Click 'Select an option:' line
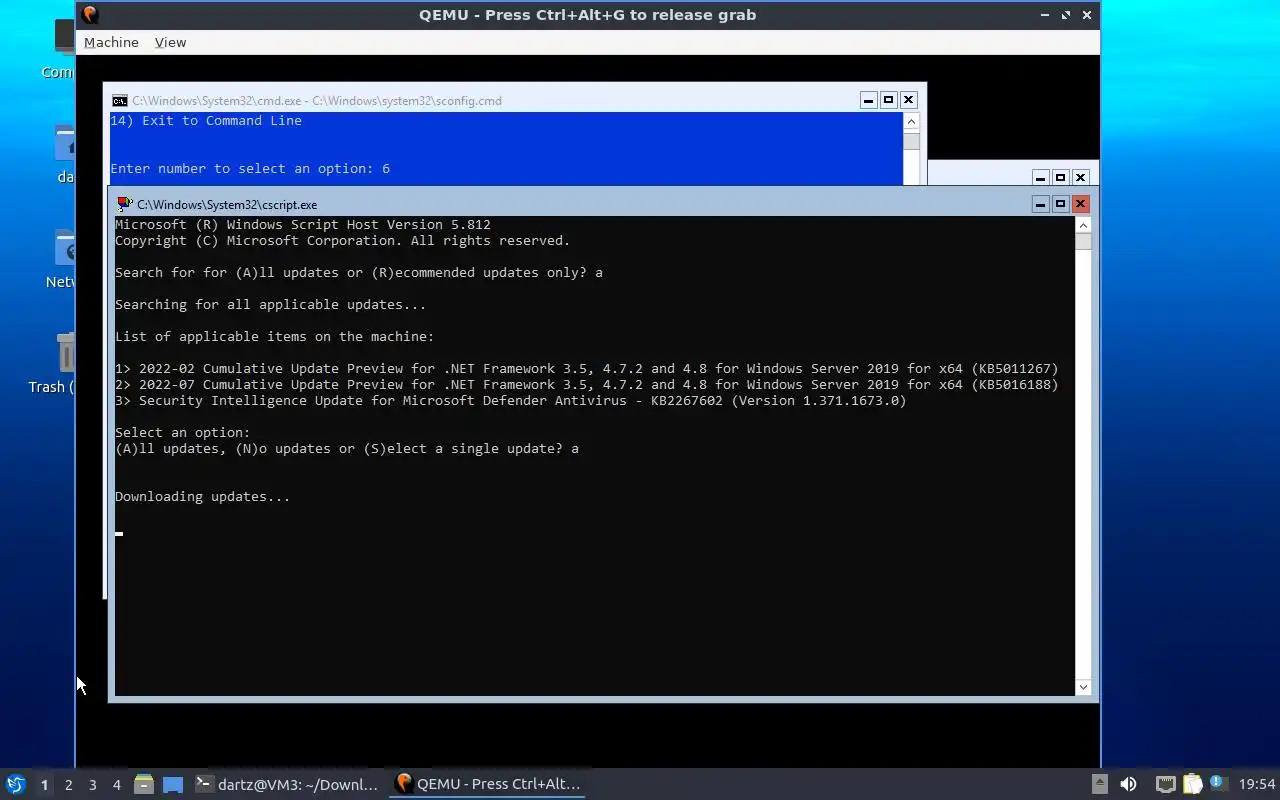The image size is (1280, 800). click(182, 433)
